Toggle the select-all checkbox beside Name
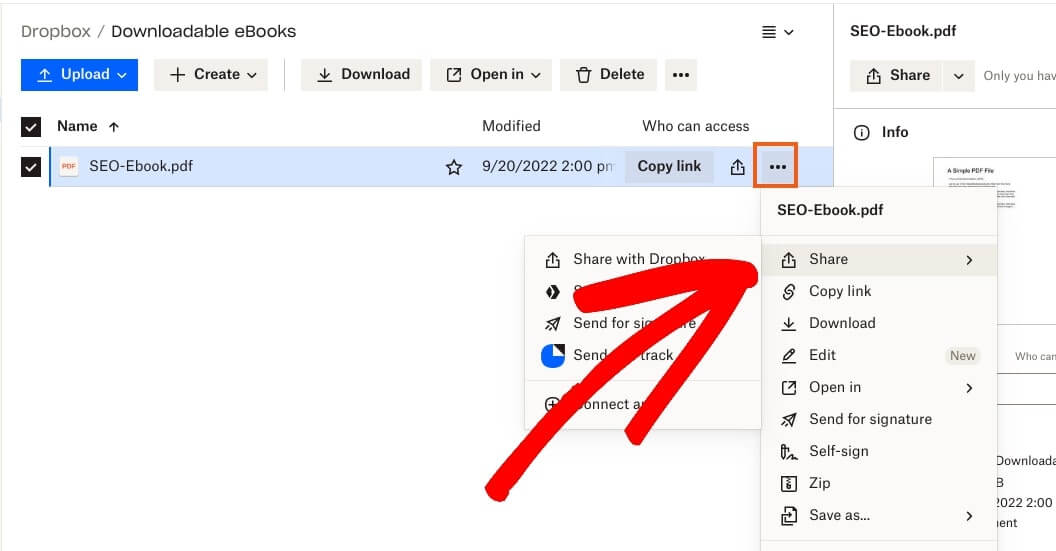The height and width of the screenshot is (551, 1056). pyautogui.click(x=31, y=127)
